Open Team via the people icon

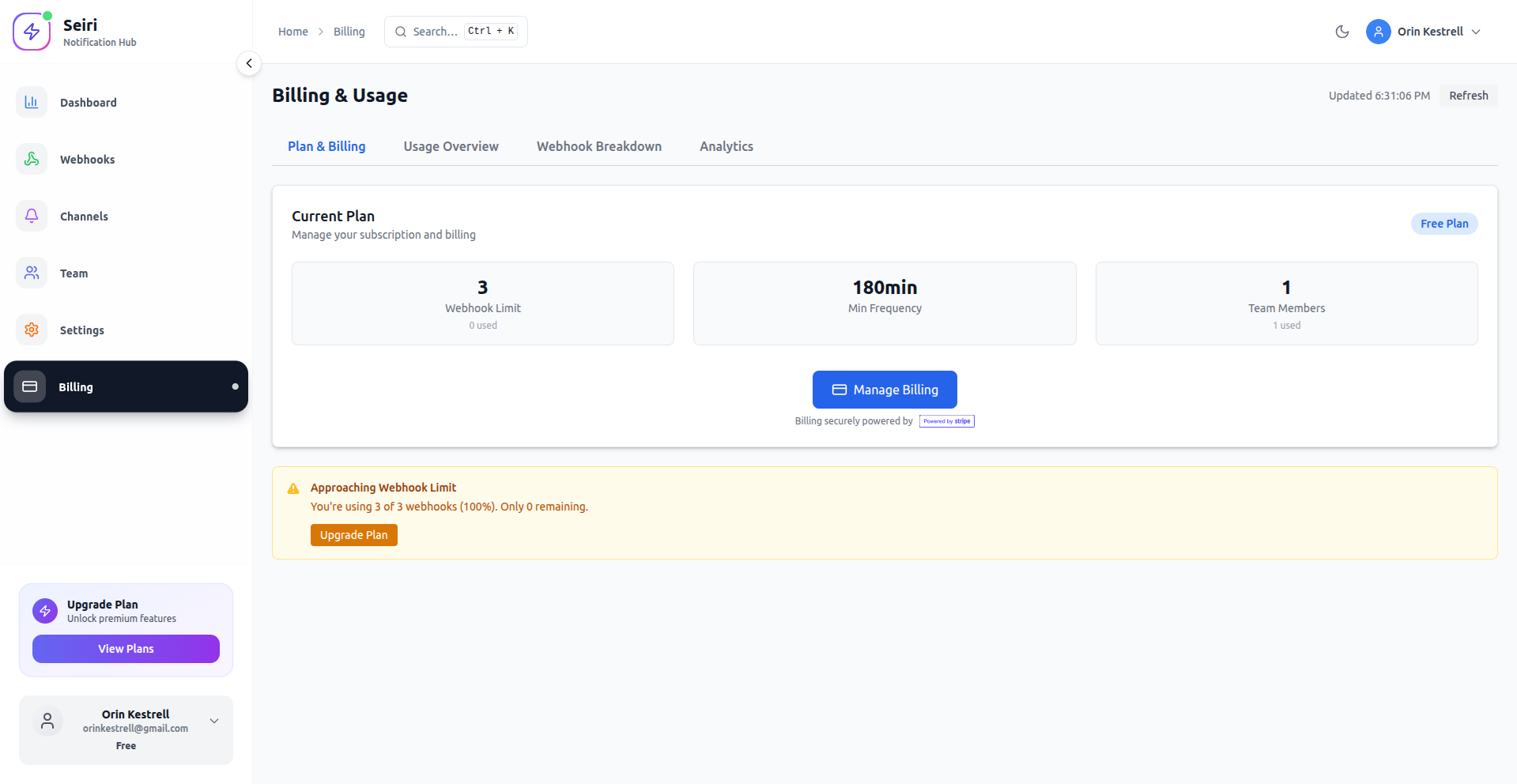pyautogui.click(x=31, y=273)
